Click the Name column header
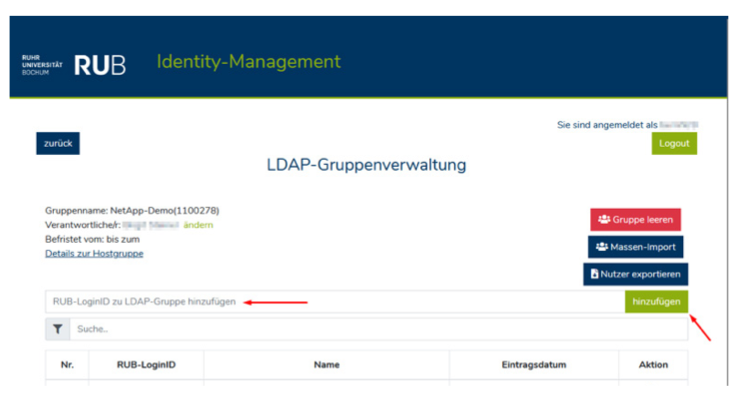Image resolution: width=740 pixels, height=402 pixels. pyautogui.click(x=327, y=365)
